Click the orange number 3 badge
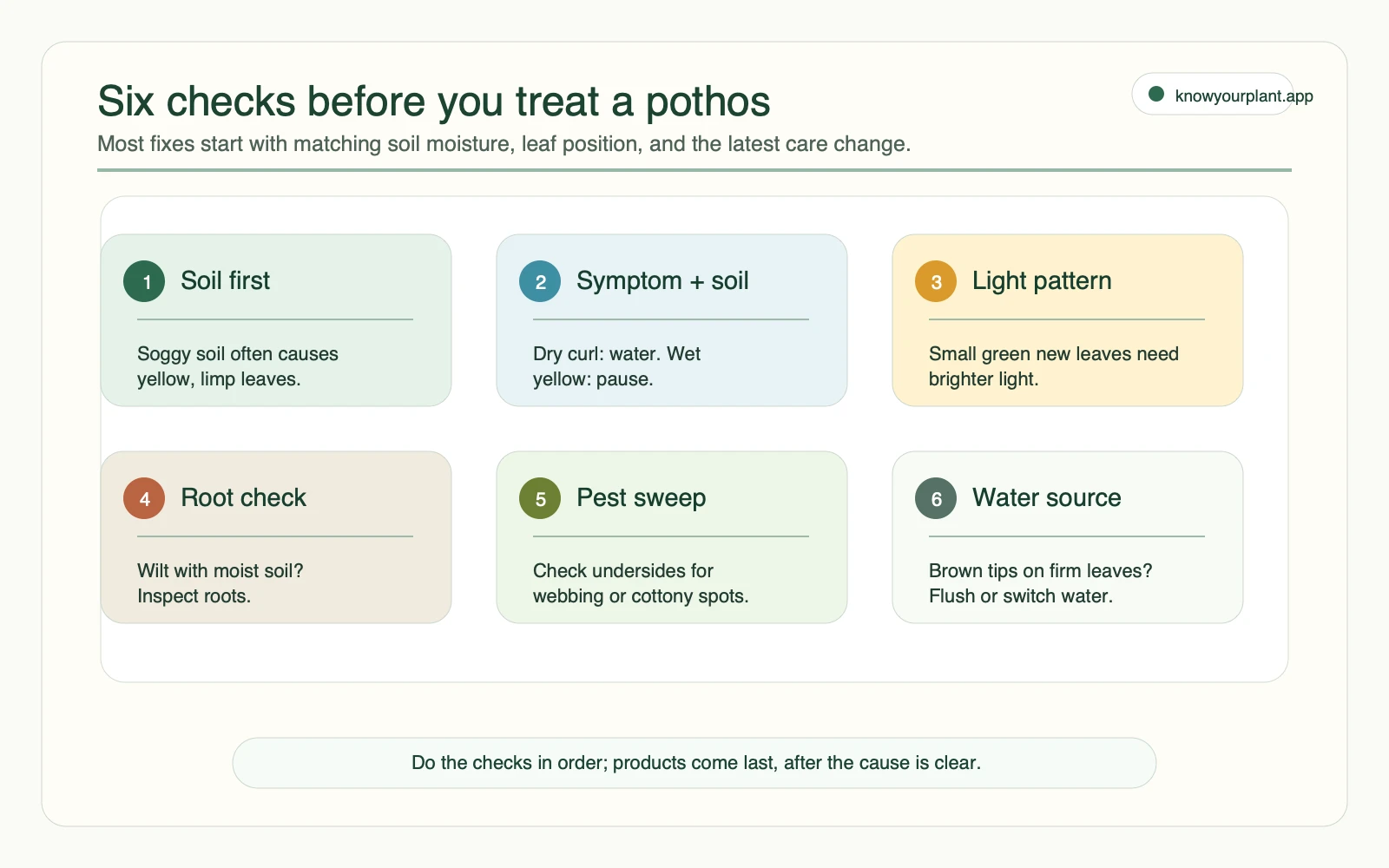The image size is (1389, 868). tap(936, 281)
